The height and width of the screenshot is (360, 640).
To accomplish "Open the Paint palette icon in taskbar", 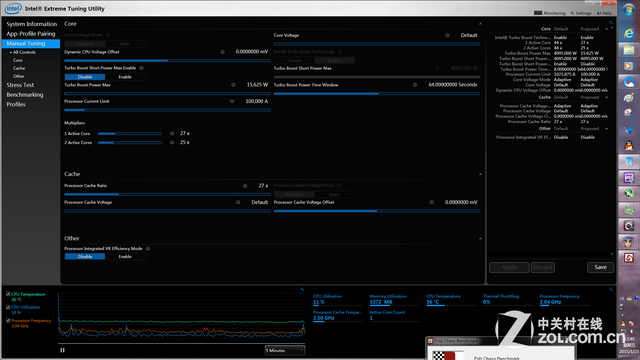I will (x=629, y=98).
